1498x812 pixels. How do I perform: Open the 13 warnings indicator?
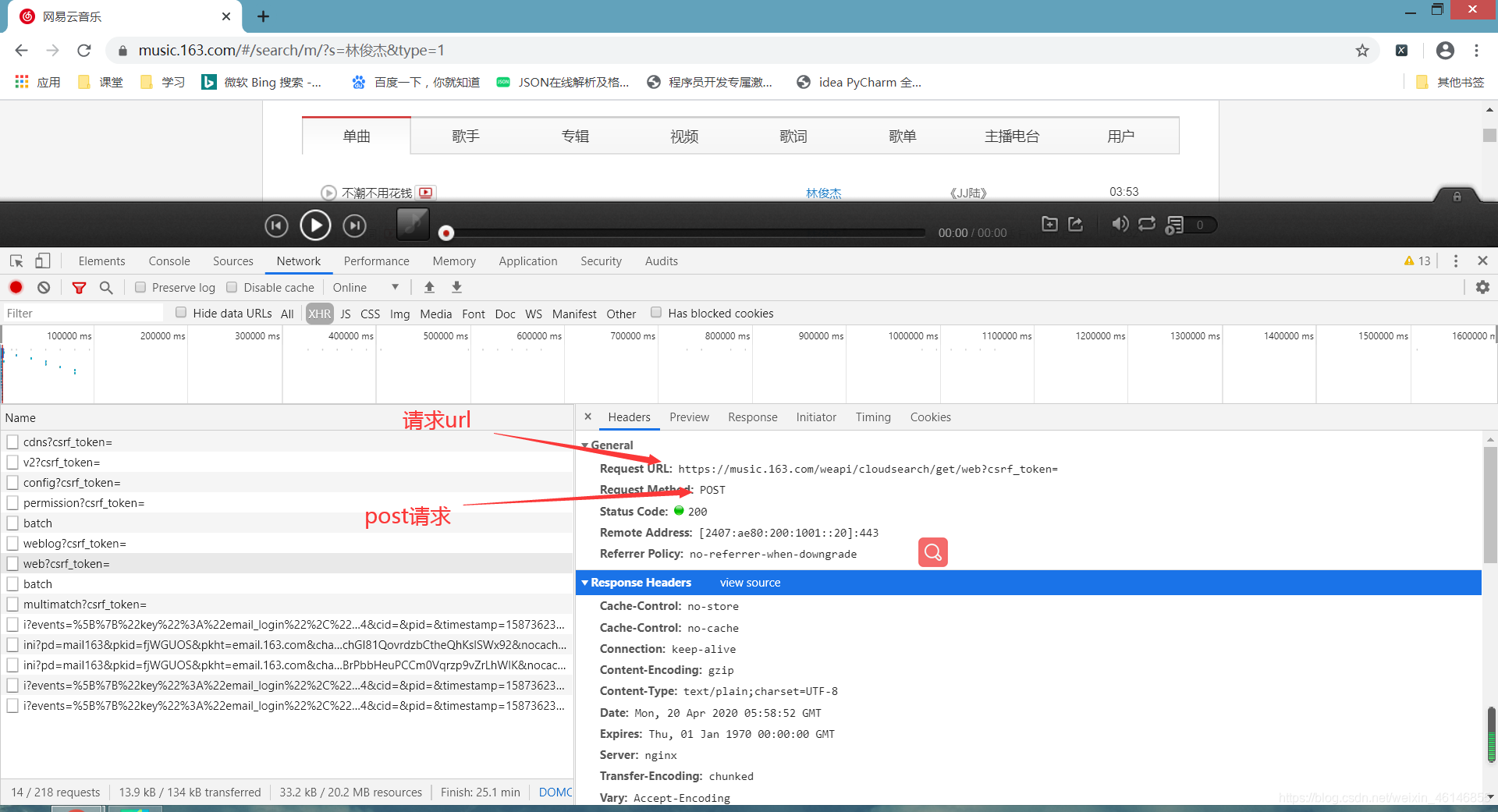pos(1418,261)
